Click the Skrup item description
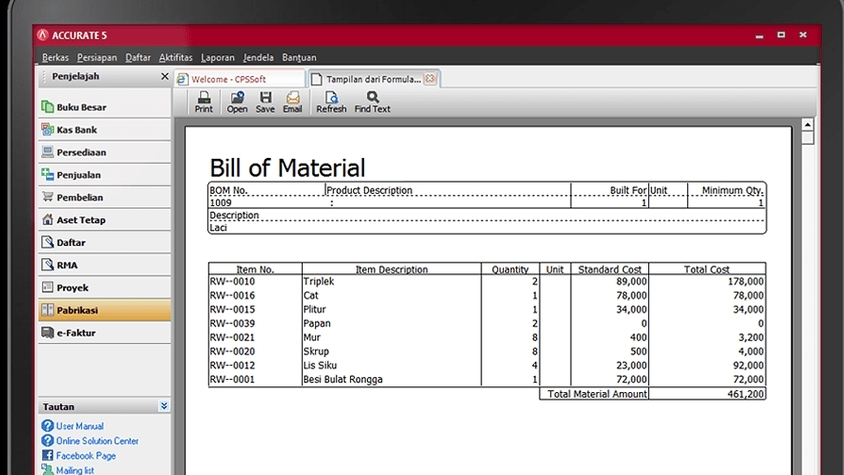Image resolution: width=844 pixels, height=475 pixels. click(x=316, y=352)
